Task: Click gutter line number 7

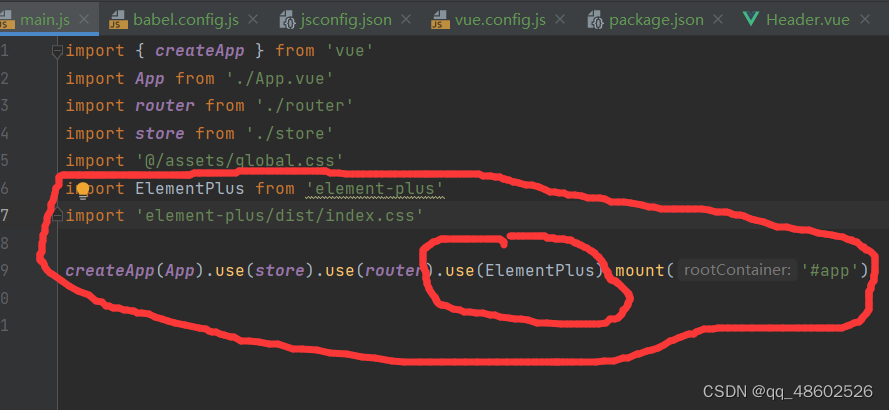Action: (5, 215)
